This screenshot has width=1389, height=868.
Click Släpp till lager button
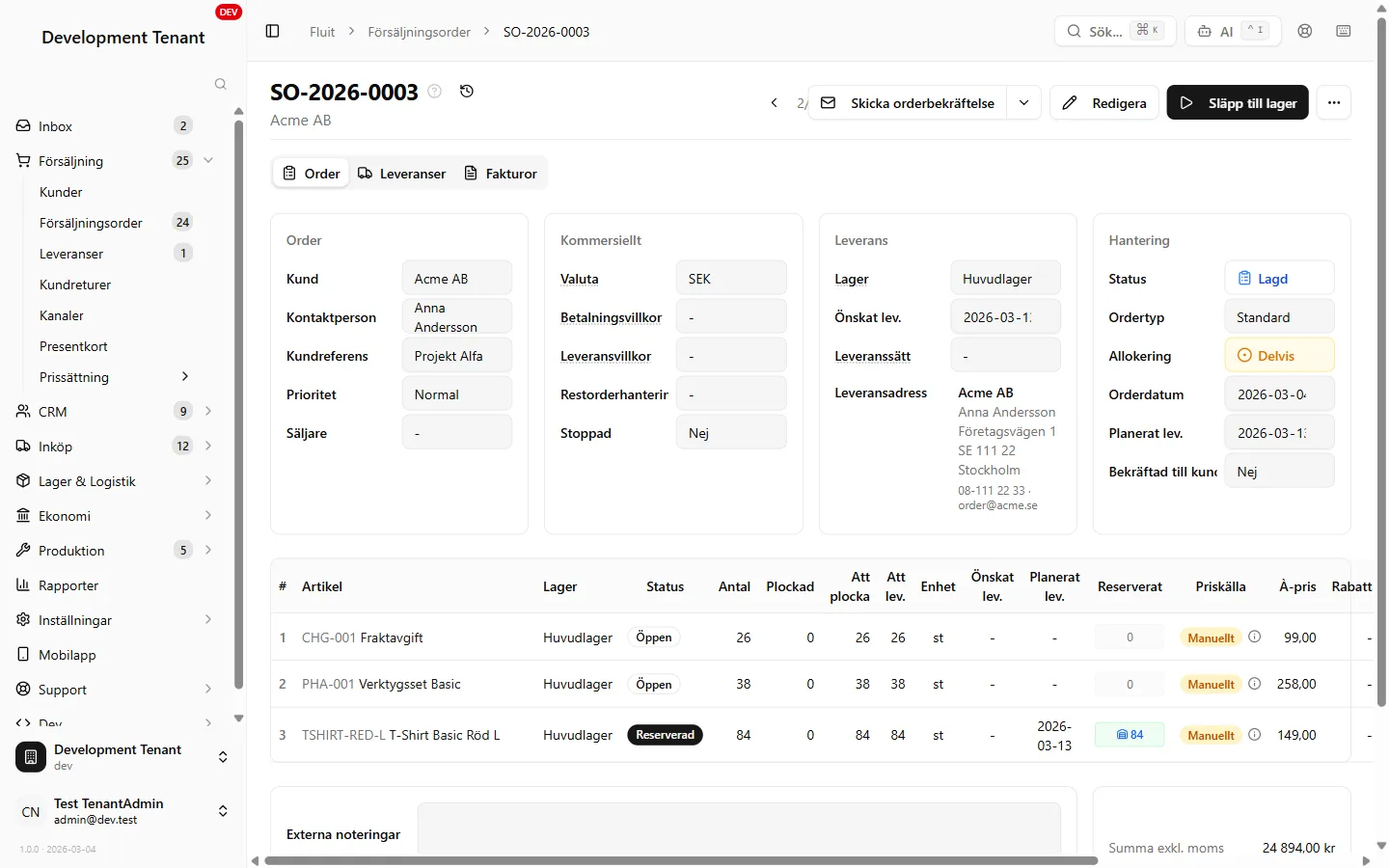point(1238,102)
